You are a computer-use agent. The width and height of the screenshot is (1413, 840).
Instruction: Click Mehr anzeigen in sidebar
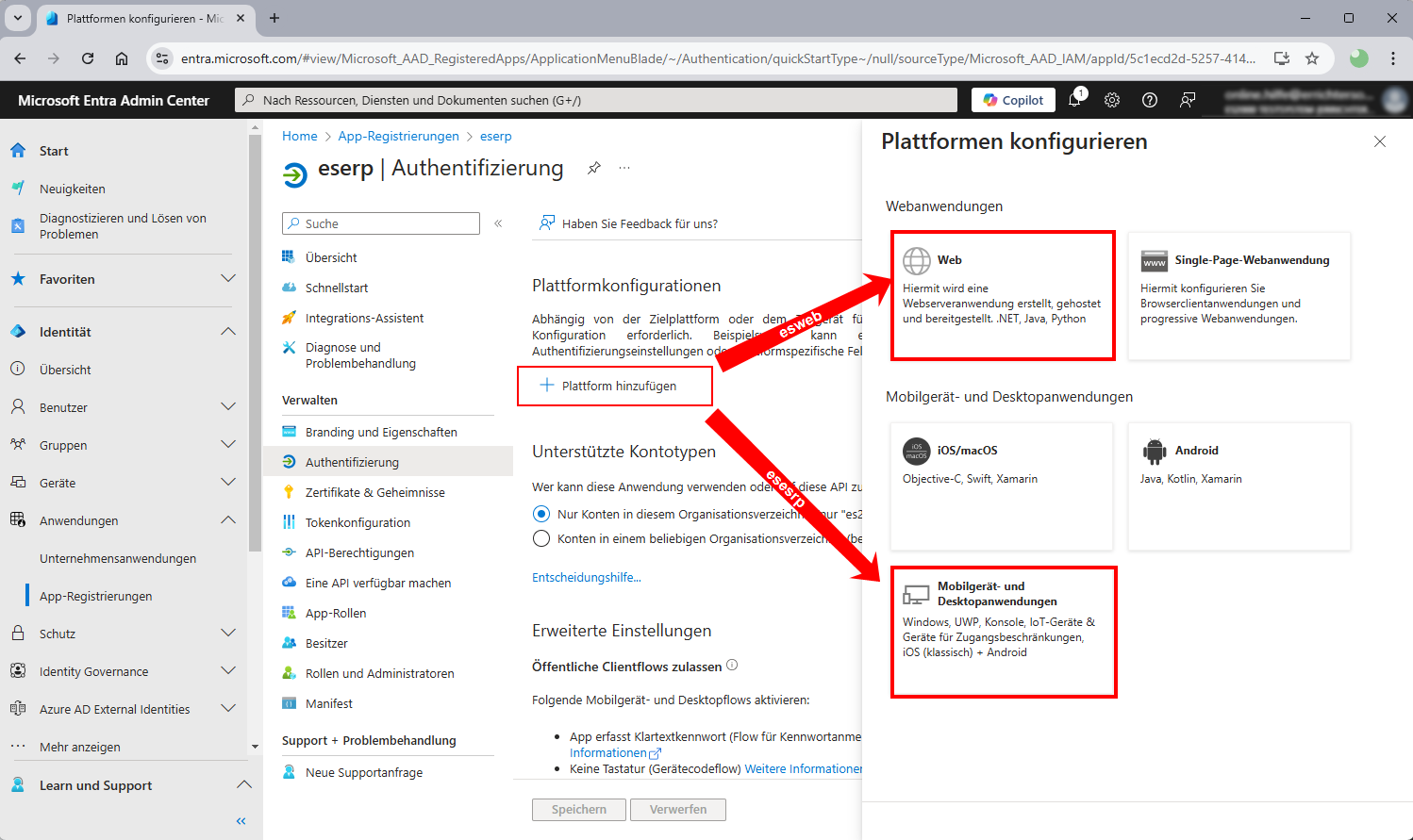80,747
